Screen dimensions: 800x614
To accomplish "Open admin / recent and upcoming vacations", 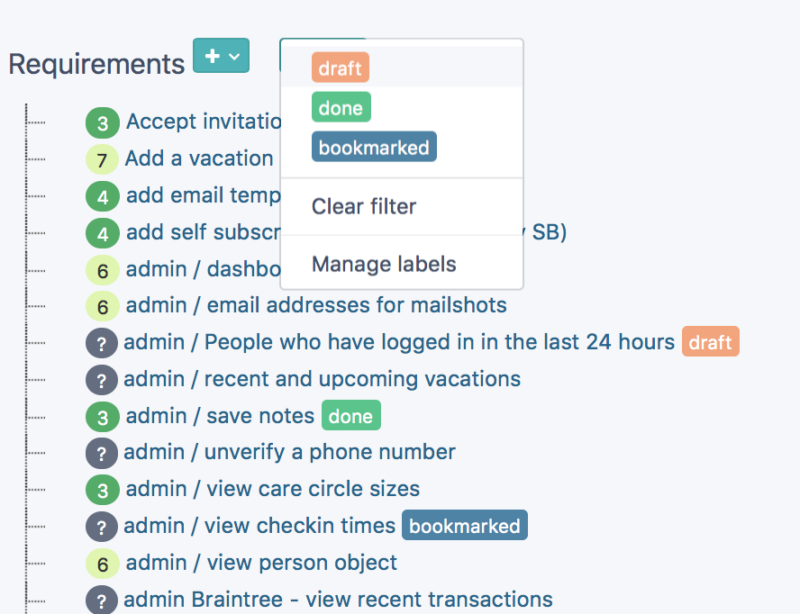I will [322, 379].
